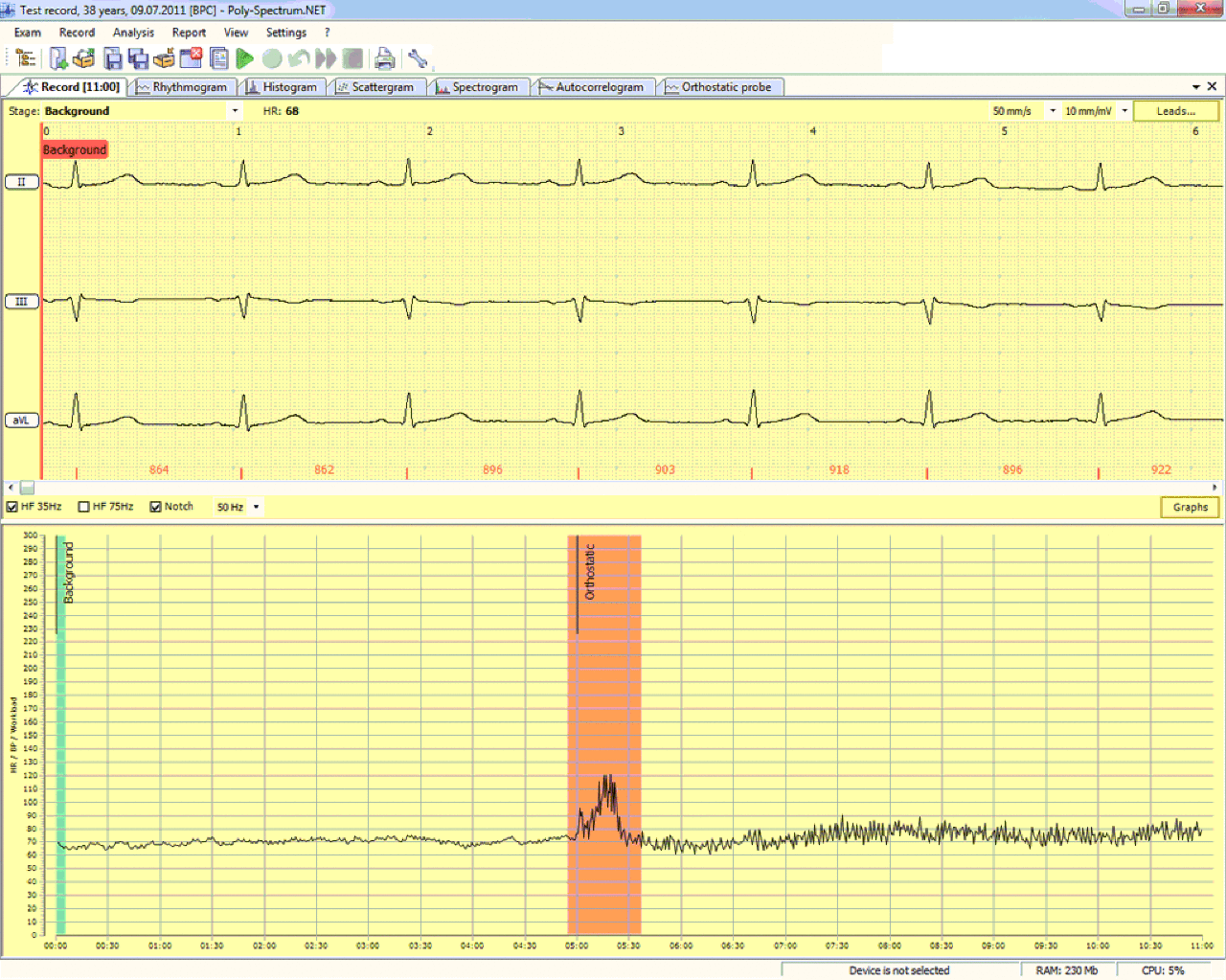The image size is (1226, 980).
Task: Switch to the Rhythmogram tab
Action: pos(182,87)
